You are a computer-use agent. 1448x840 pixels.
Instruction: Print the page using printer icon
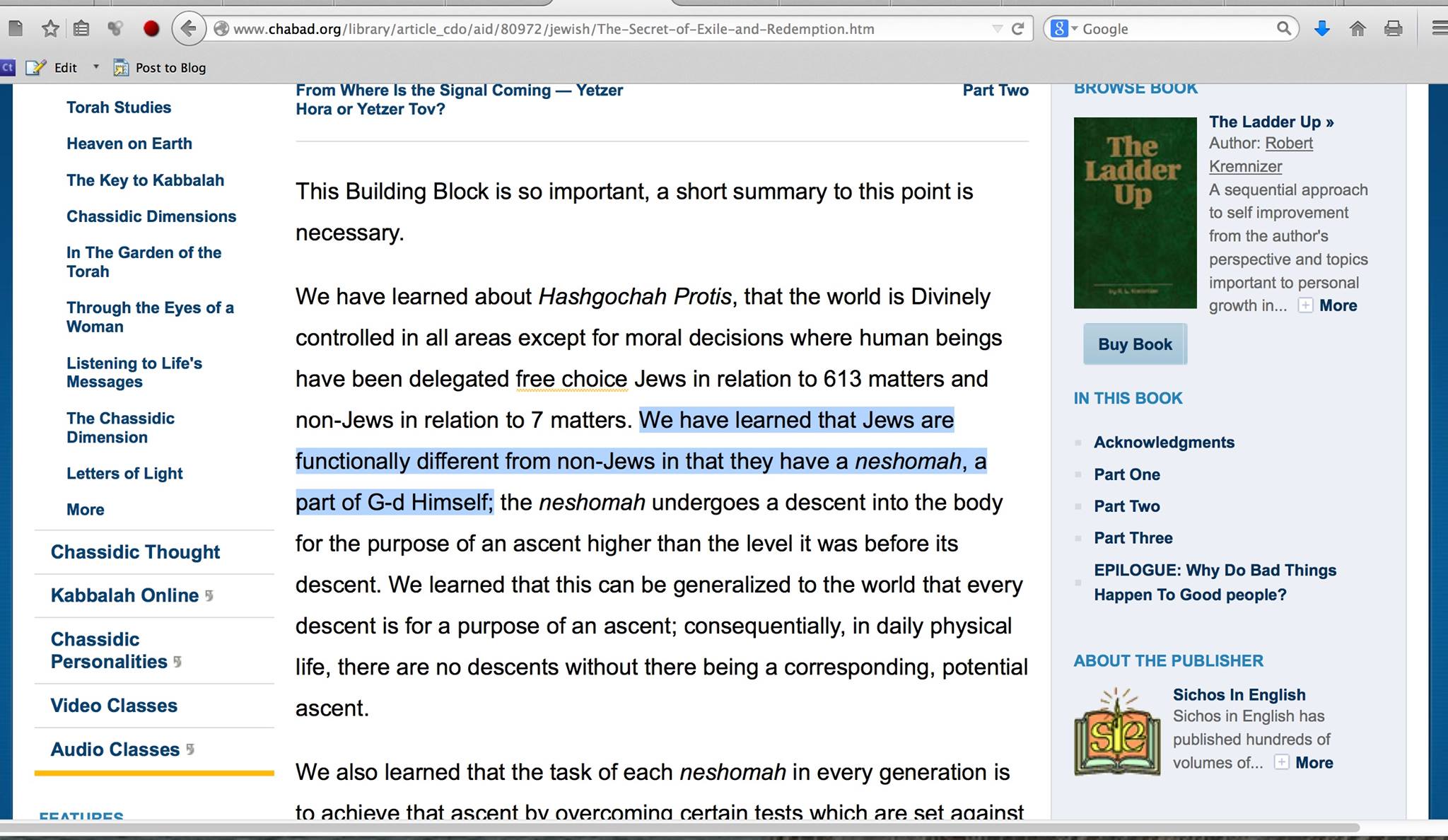(1393, 29)
